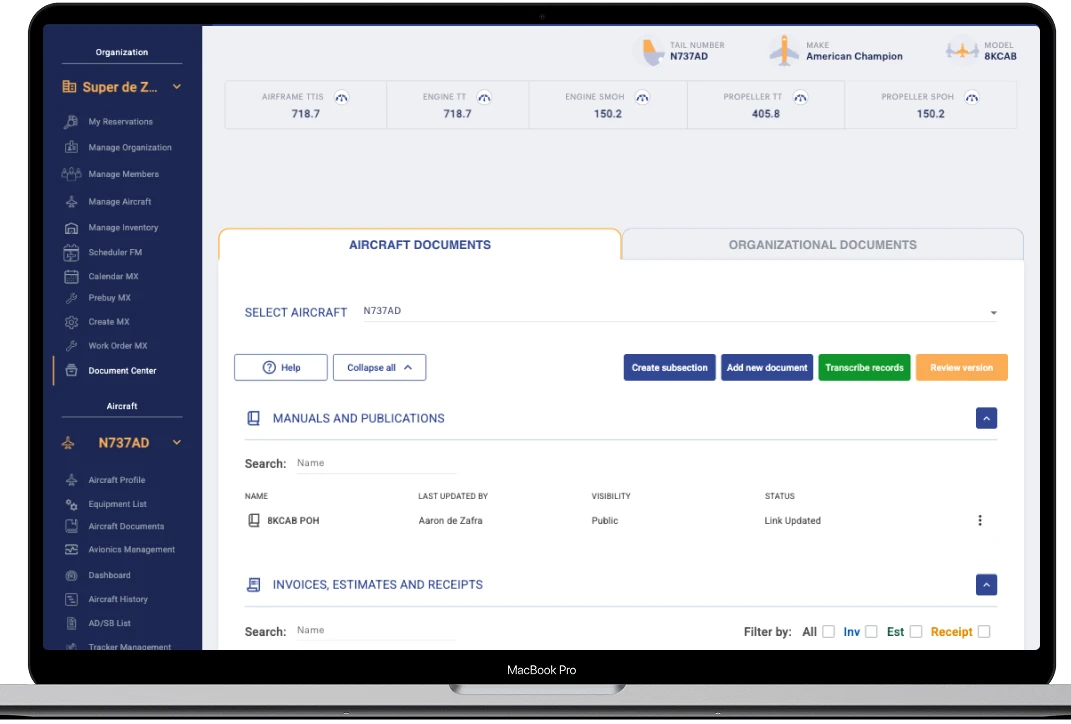Click the Create MX gear icon

coord(71,322)
